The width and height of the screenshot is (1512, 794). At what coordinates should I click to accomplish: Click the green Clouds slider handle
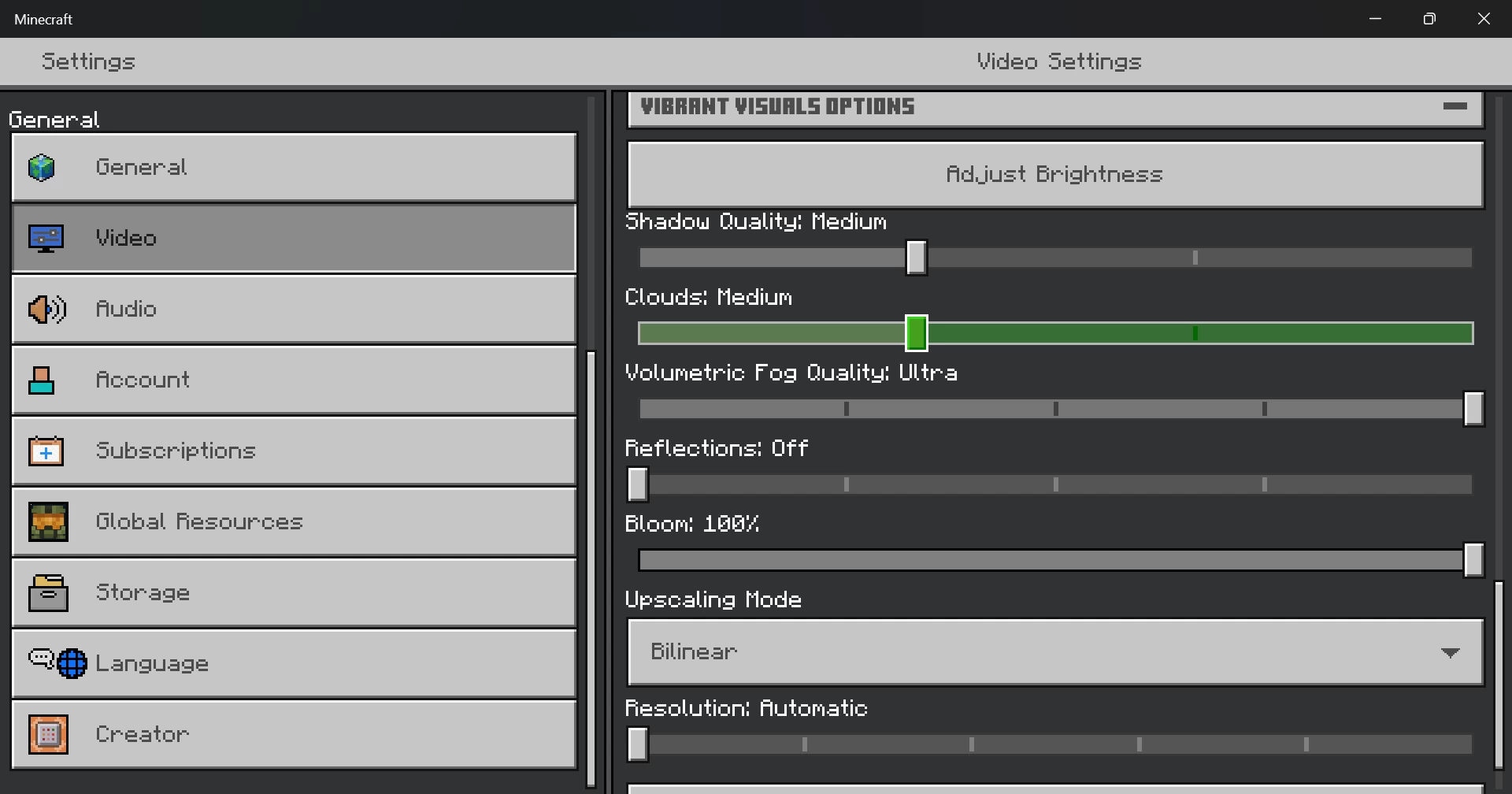916,333
